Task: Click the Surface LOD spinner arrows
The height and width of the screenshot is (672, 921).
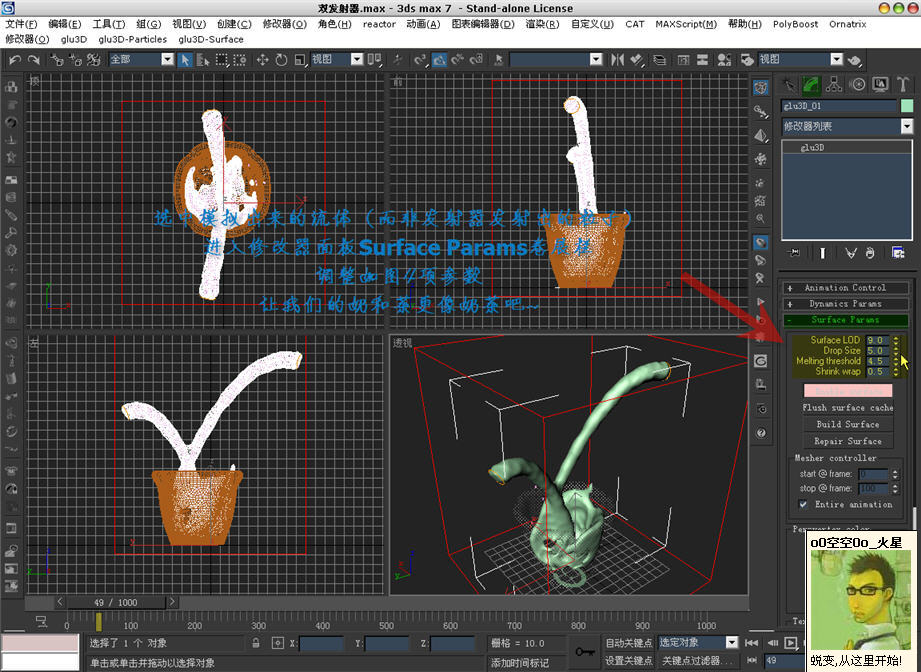Action: click(x=896, y=340)
